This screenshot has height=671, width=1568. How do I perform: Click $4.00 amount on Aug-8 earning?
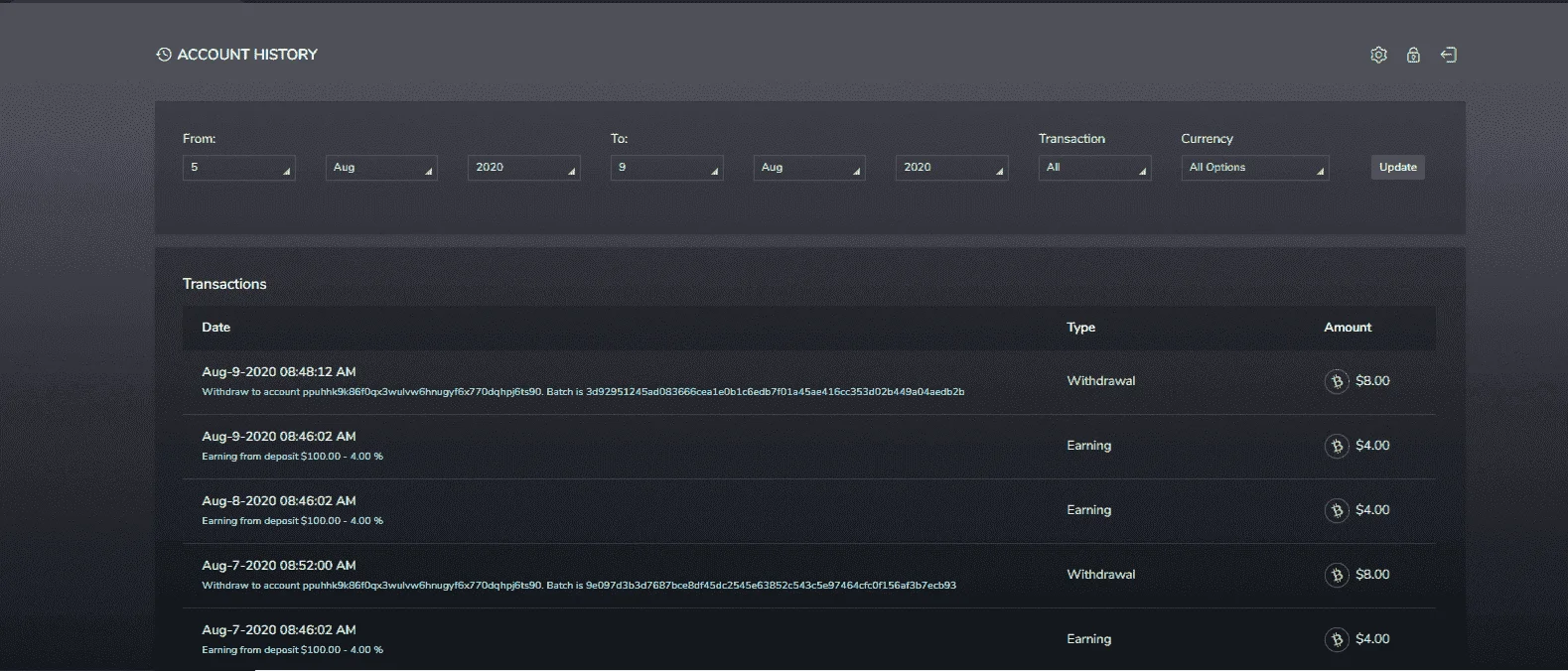click(x=1372, y=510)
